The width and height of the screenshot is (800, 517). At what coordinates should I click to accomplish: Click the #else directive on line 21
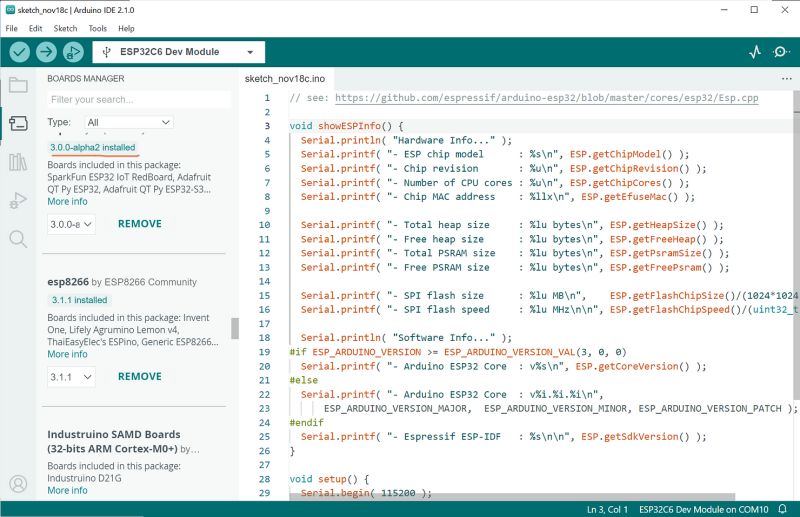(304, 380)
